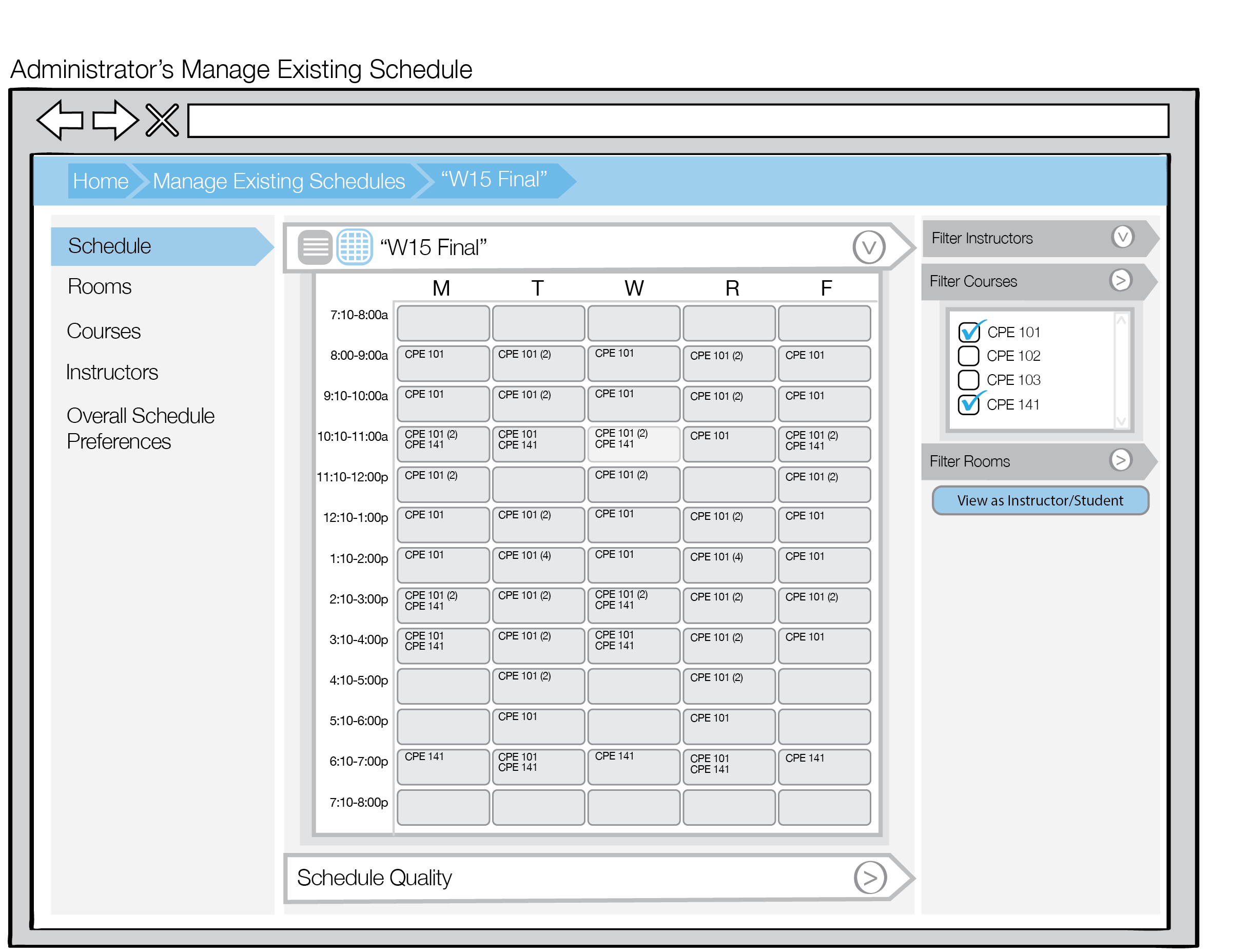
Task: Expand the Filter Instructors chevron
Action: click(x=1123, y=237)
